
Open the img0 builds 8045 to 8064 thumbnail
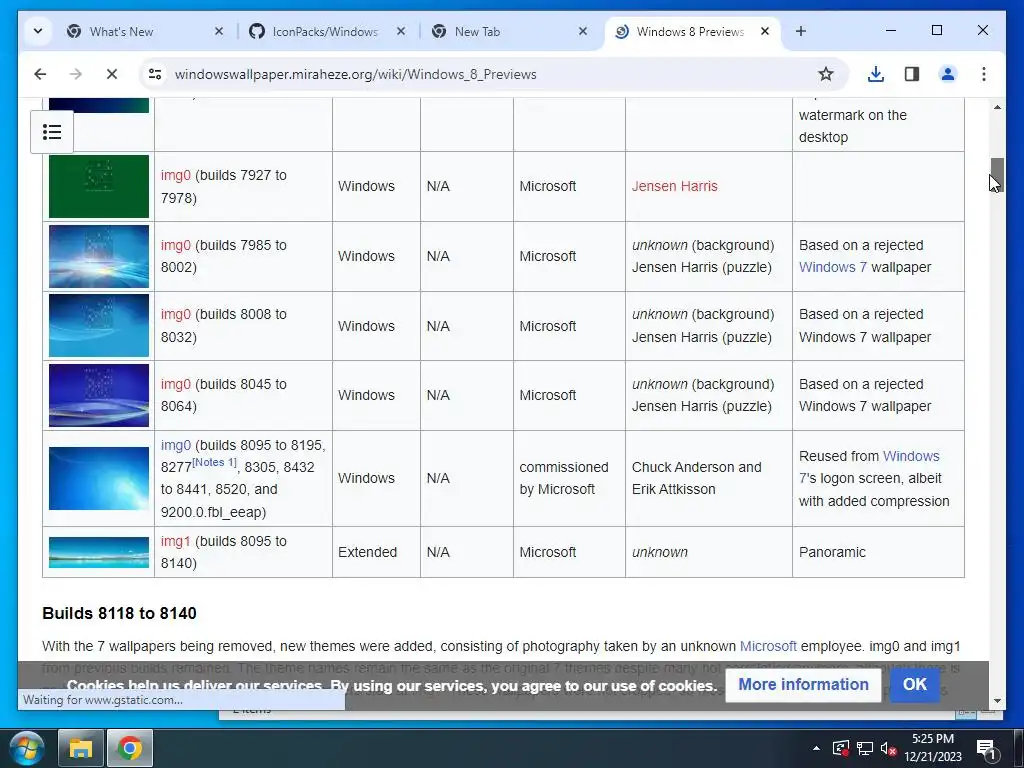99,395
